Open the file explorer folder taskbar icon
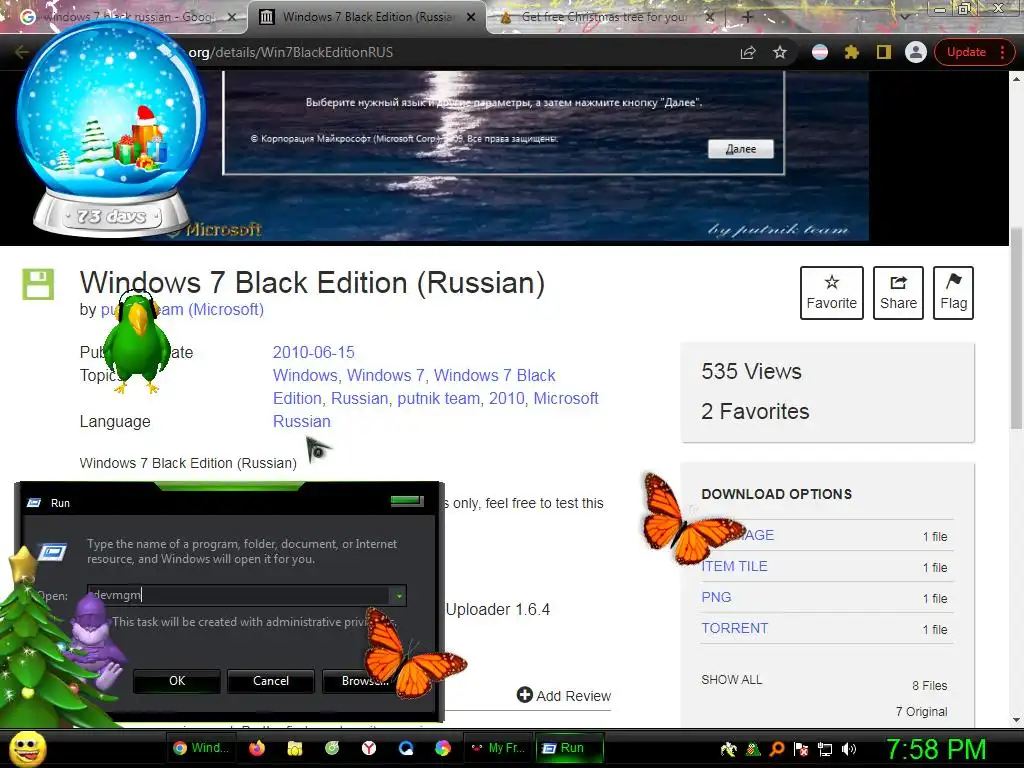 pos(295,748)
